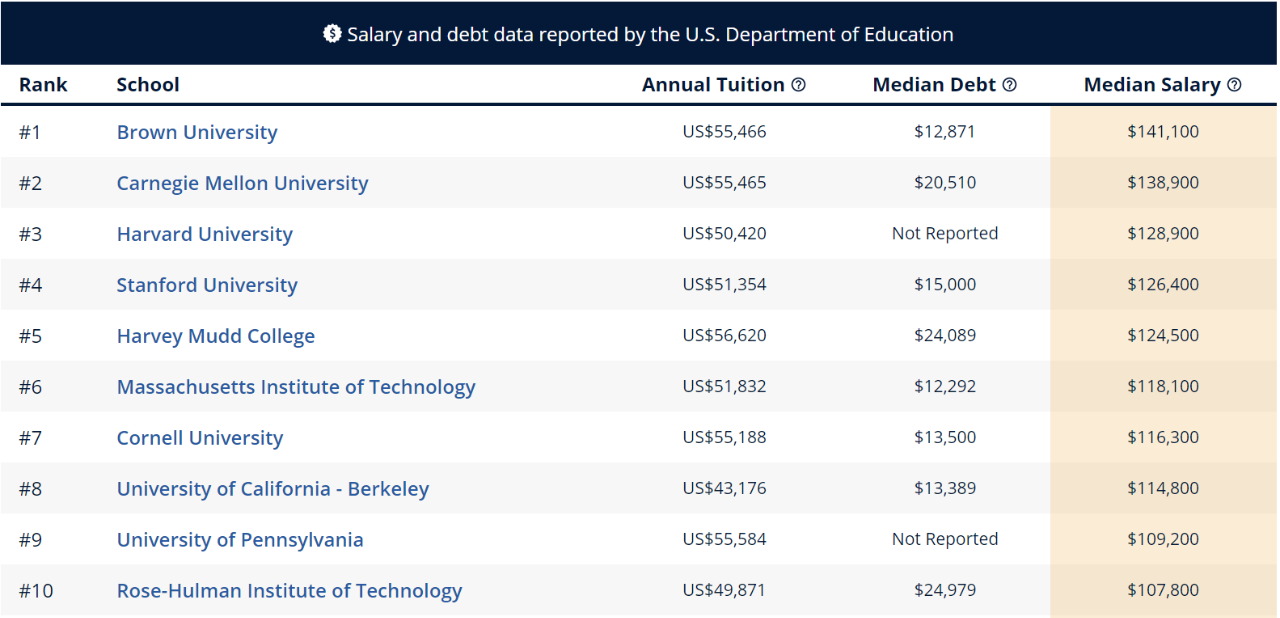Click the Rank column header
The height and width of the screenshot is (618, 1280).
(43, 85)
